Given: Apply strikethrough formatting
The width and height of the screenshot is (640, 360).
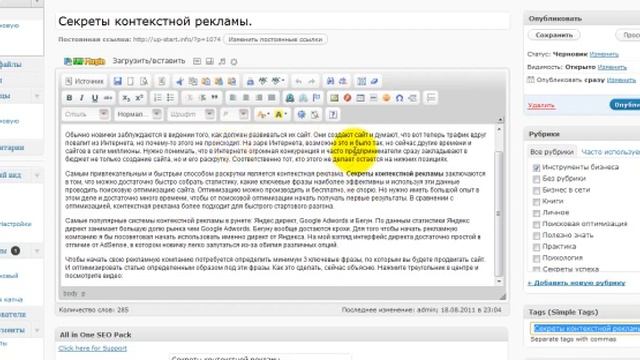Looking at the screenshot, I should coord(108,98).
